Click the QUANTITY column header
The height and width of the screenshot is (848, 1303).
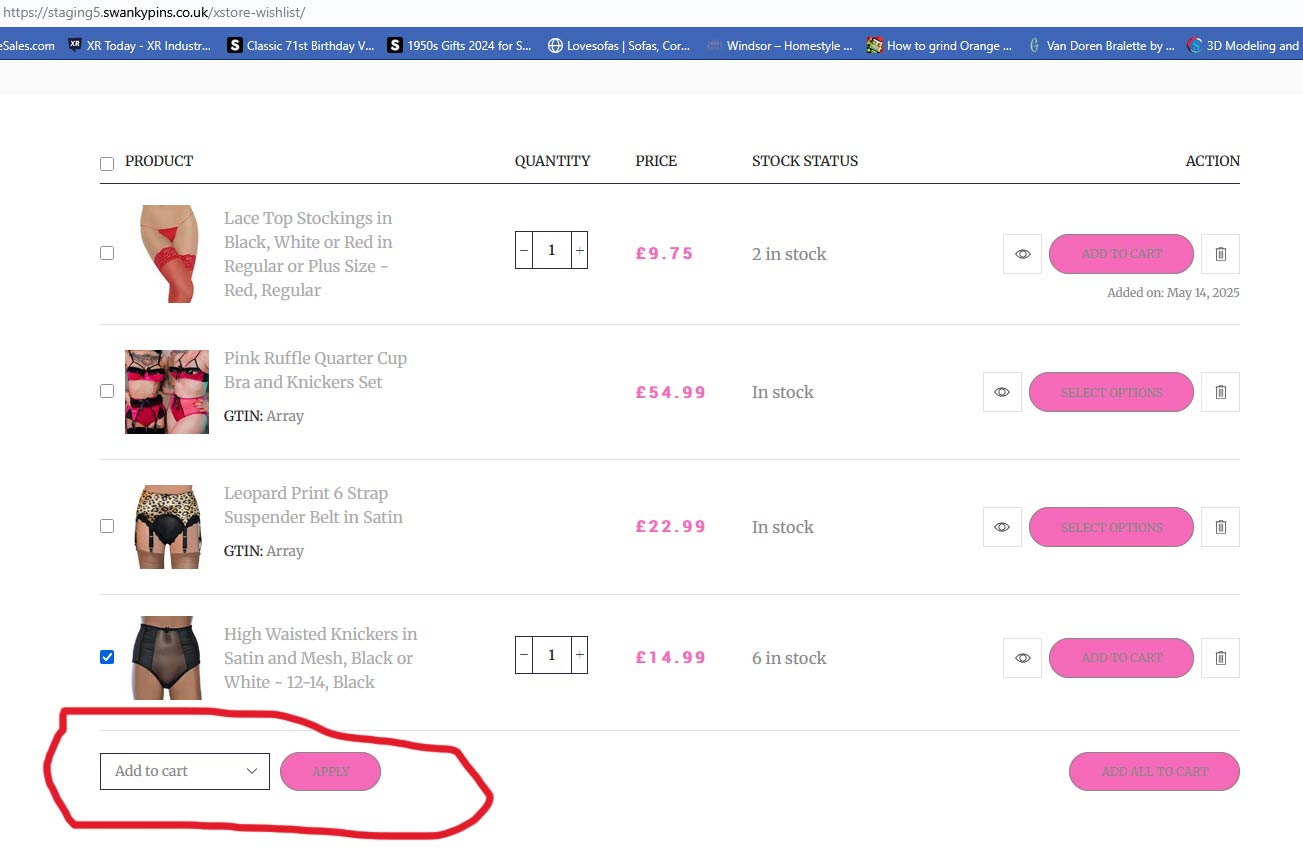[x=552, y=161]
